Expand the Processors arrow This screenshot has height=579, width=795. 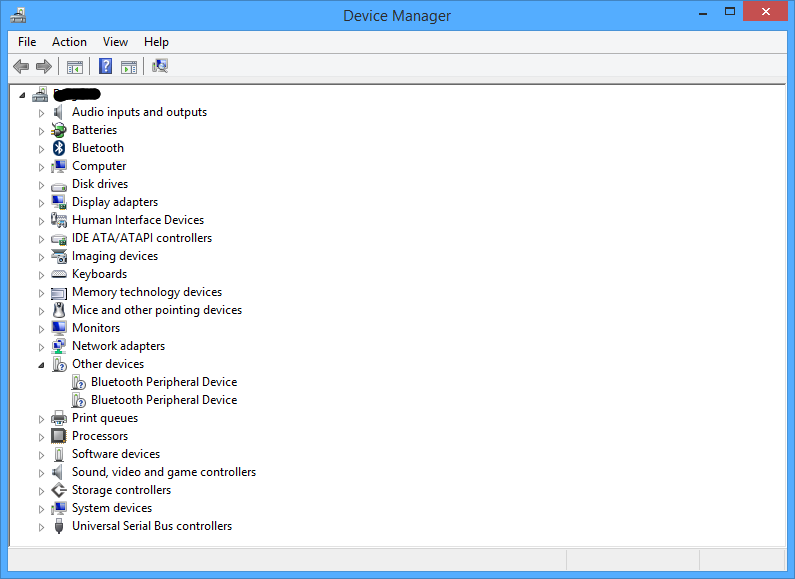pos(41,437)
